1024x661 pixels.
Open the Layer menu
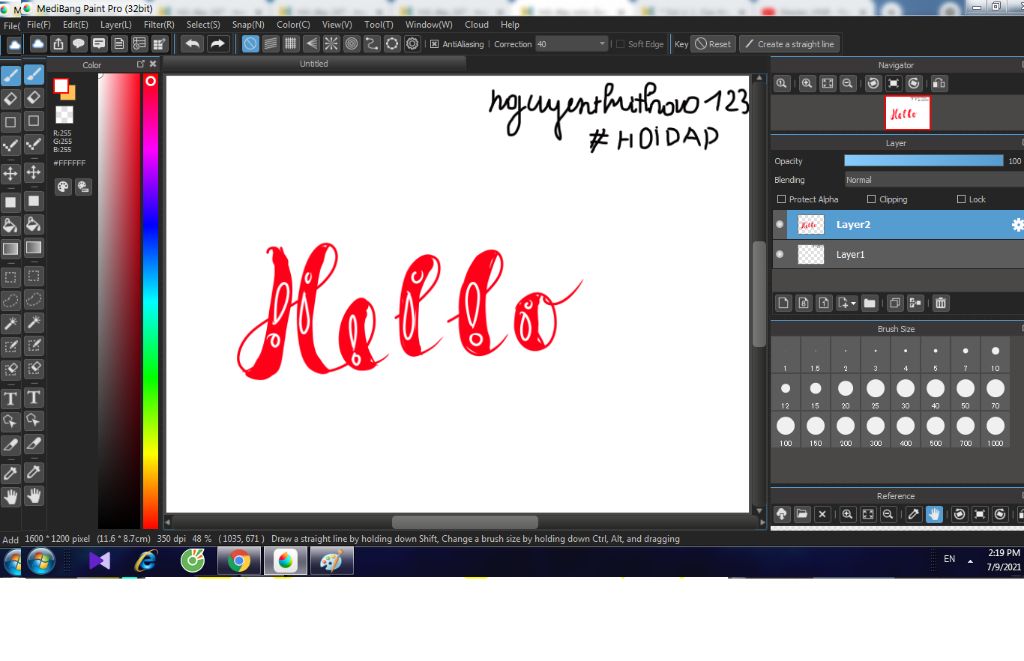tap(116, 24)
